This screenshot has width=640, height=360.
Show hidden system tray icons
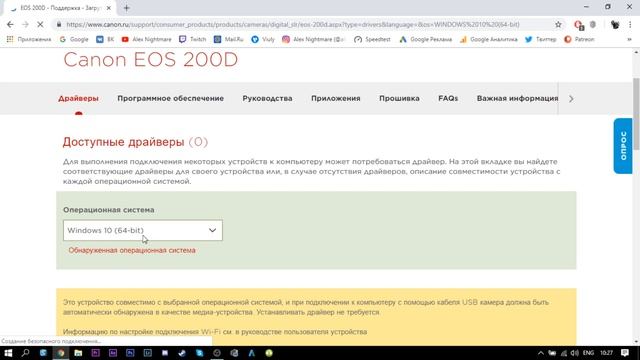[541, 353]
